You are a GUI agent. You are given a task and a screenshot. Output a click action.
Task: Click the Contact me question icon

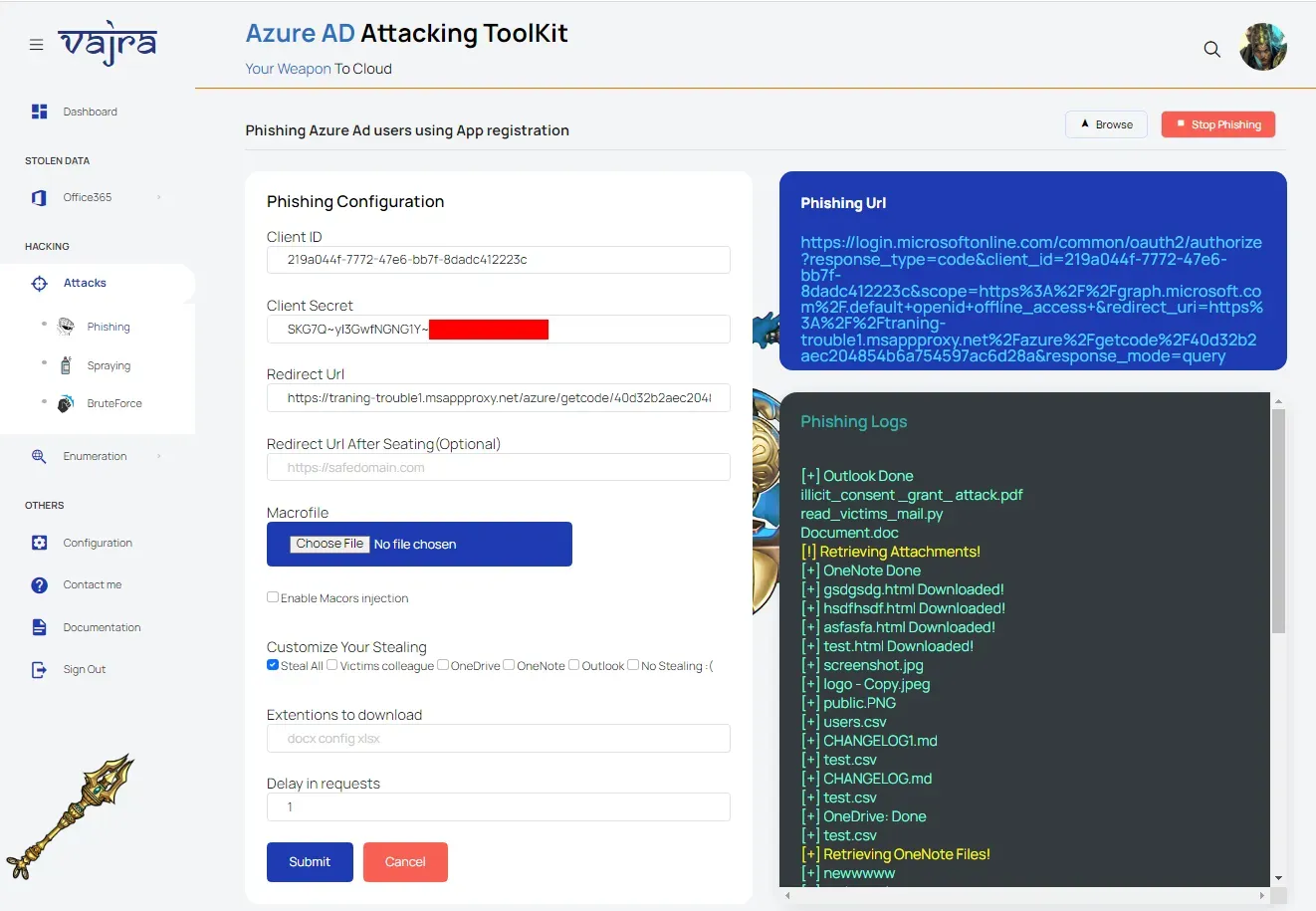39,585
